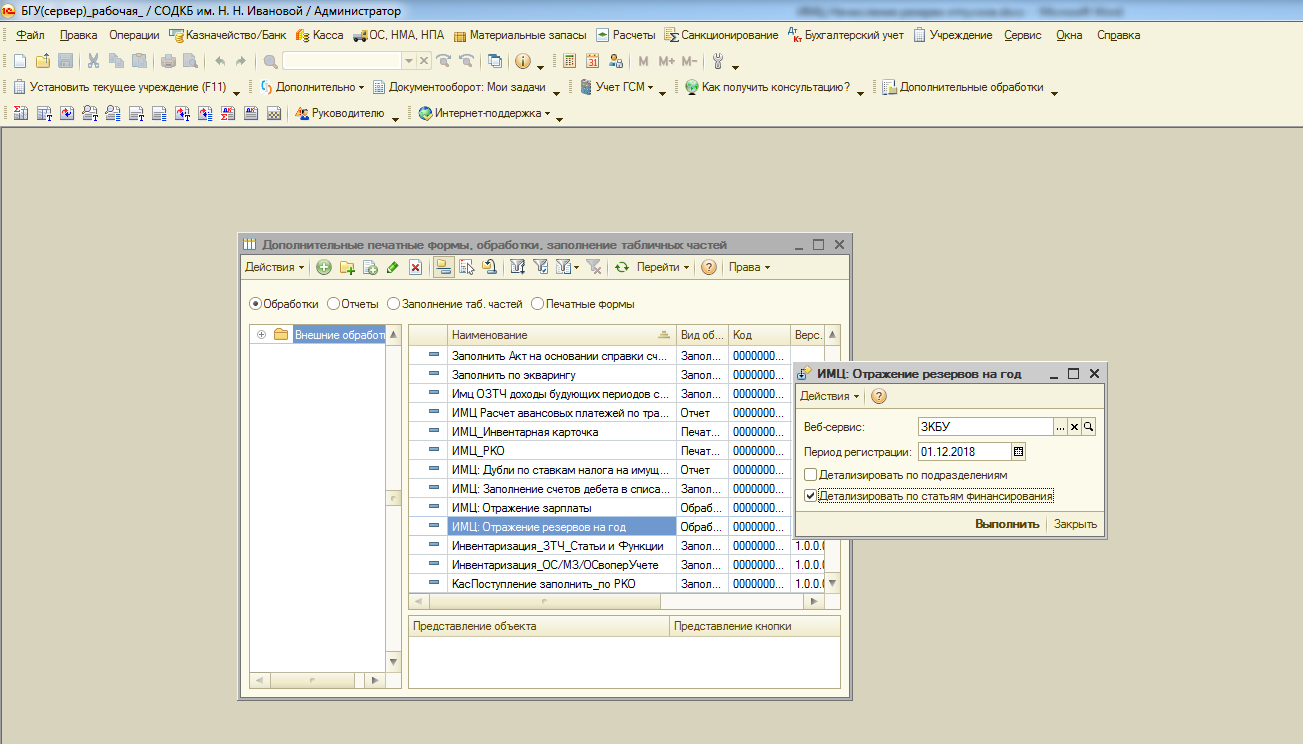Viewport: 1303px width, 744px height.
Task: Enable Детализировать по подразделениям checkbox
Action: coord(811,475)
